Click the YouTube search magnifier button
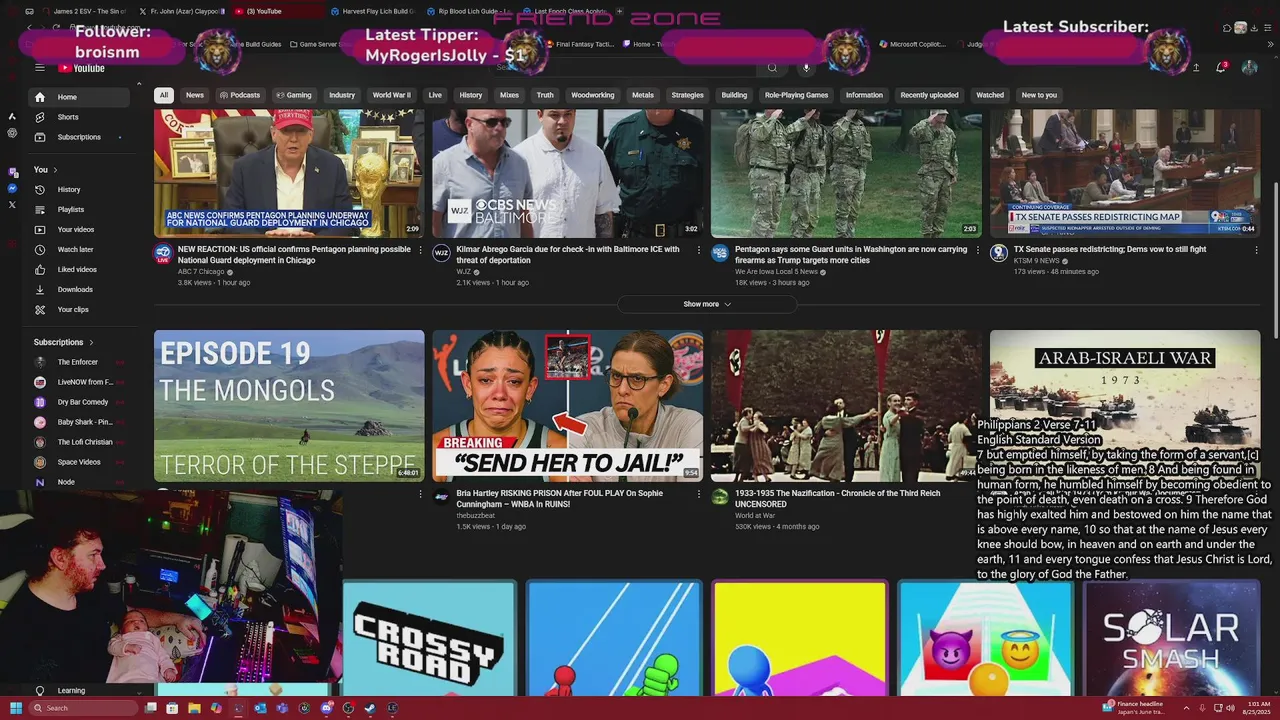Image resolution: width=1280 pixels, height=720 pixels. 772,68
